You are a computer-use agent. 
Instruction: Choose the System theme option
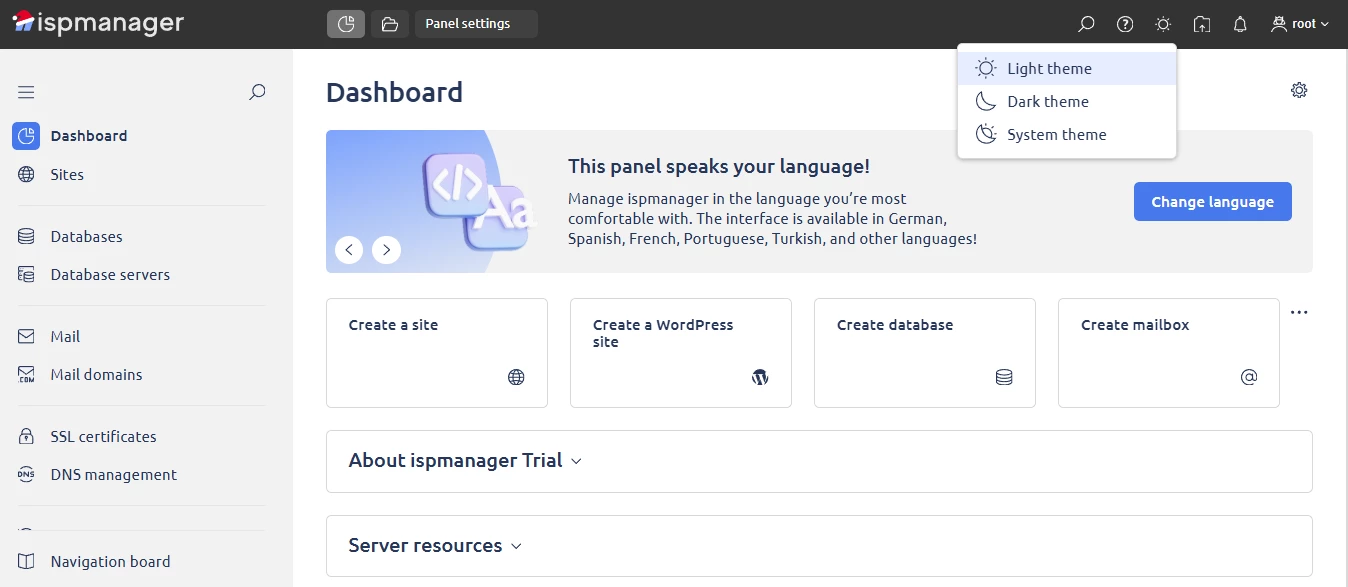[1056, 134]
